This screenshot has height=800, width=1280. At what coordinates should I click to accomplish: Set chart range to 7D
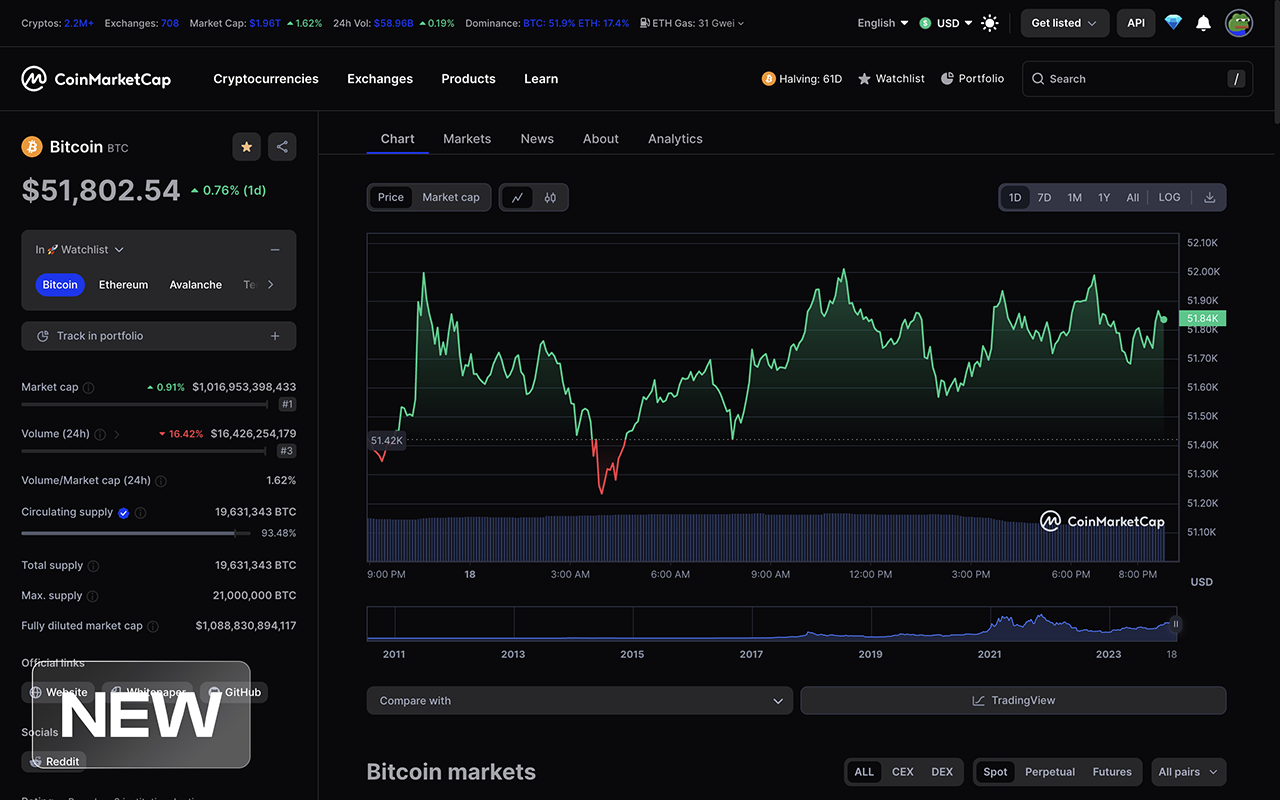click(x=1044, y=197)
